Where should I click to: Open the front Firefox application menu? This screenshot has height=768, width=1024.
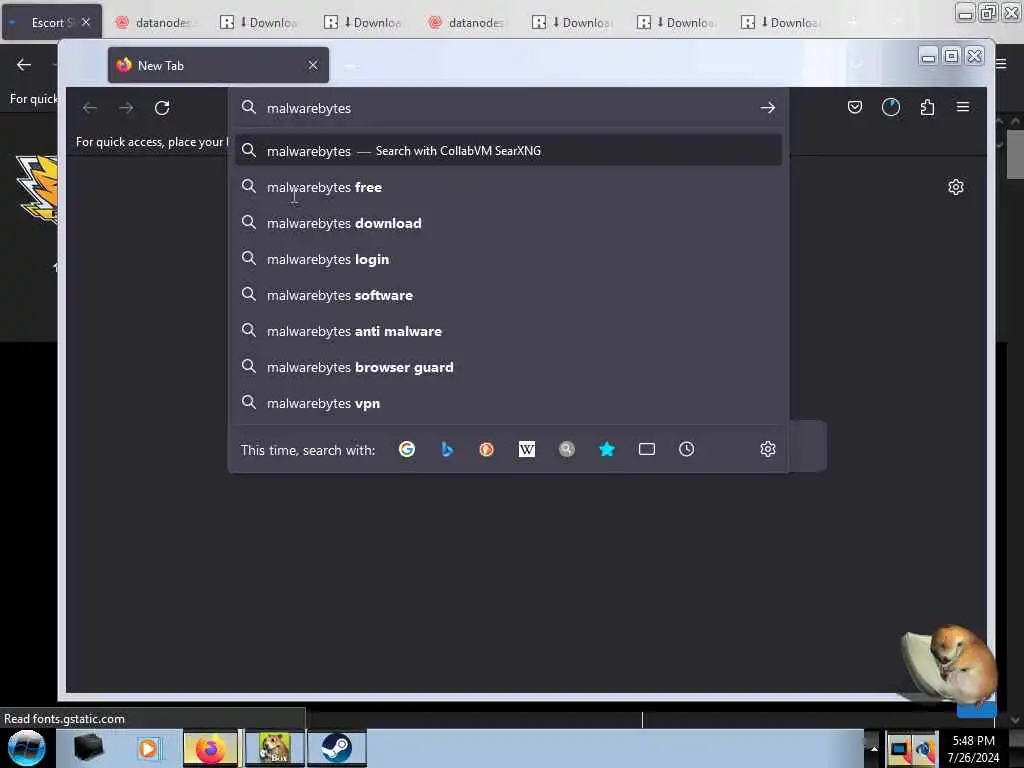(x=963, y=107)
